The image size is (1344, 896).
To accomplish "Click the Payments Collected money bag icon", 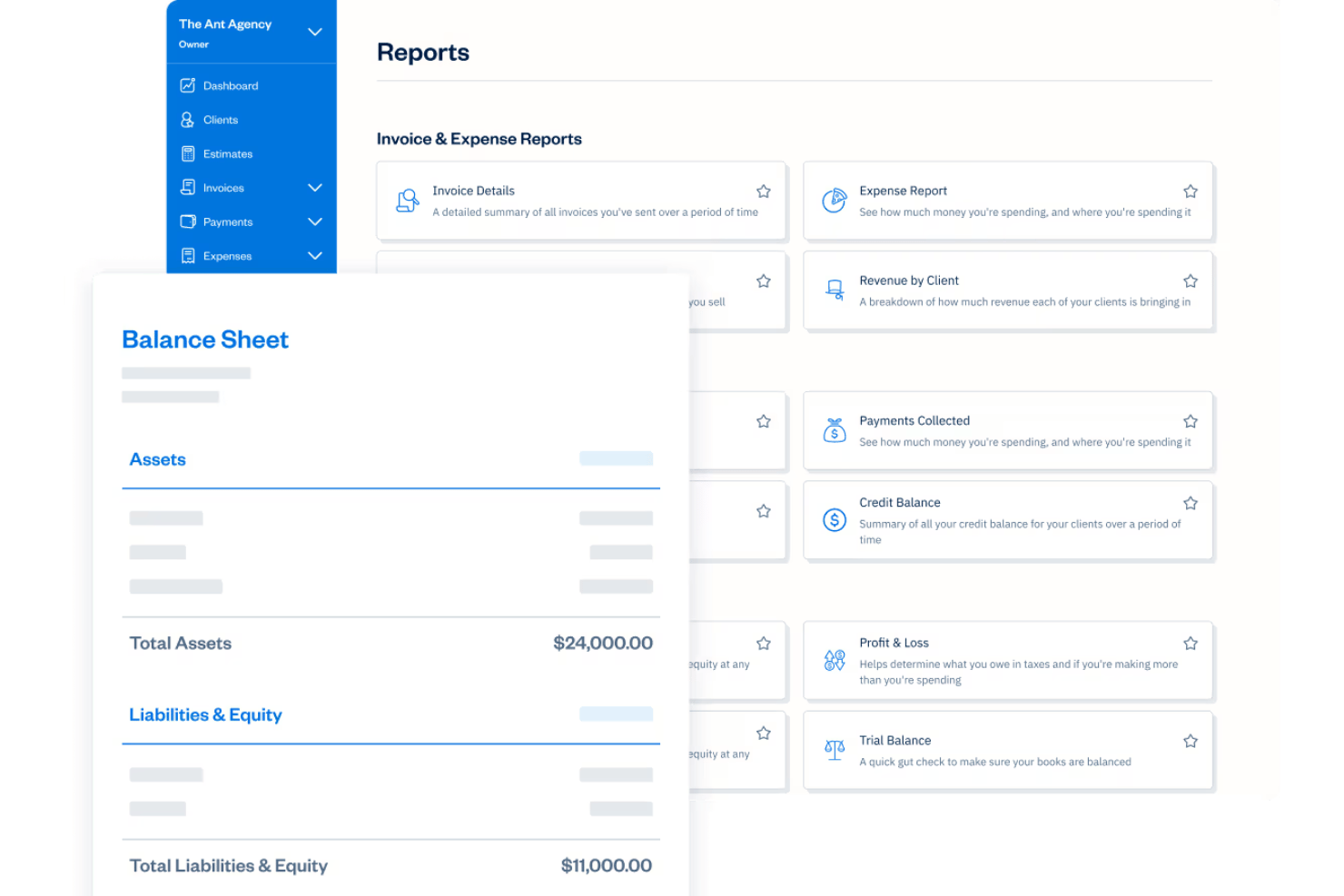I will pyautogui.click(x=835, y=430).
